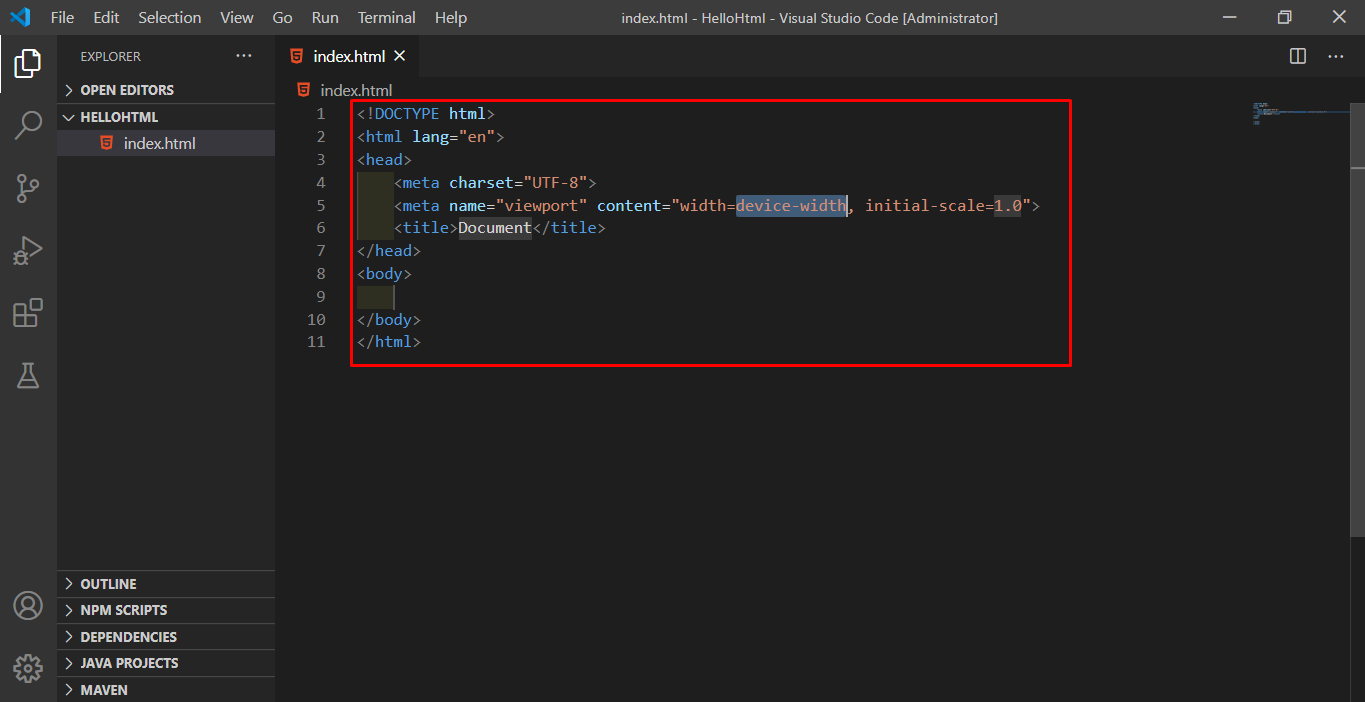Open the Run and Debug view
The width and height of the screenshot is (1365, 702).
pyautogui.click(x=28, y=250)
